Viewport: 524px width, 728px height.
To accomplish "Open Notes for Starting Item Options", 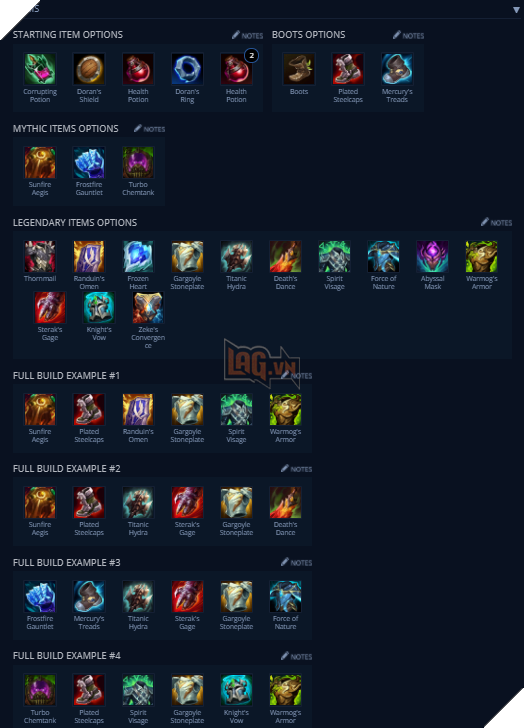I will click(247, 35).
